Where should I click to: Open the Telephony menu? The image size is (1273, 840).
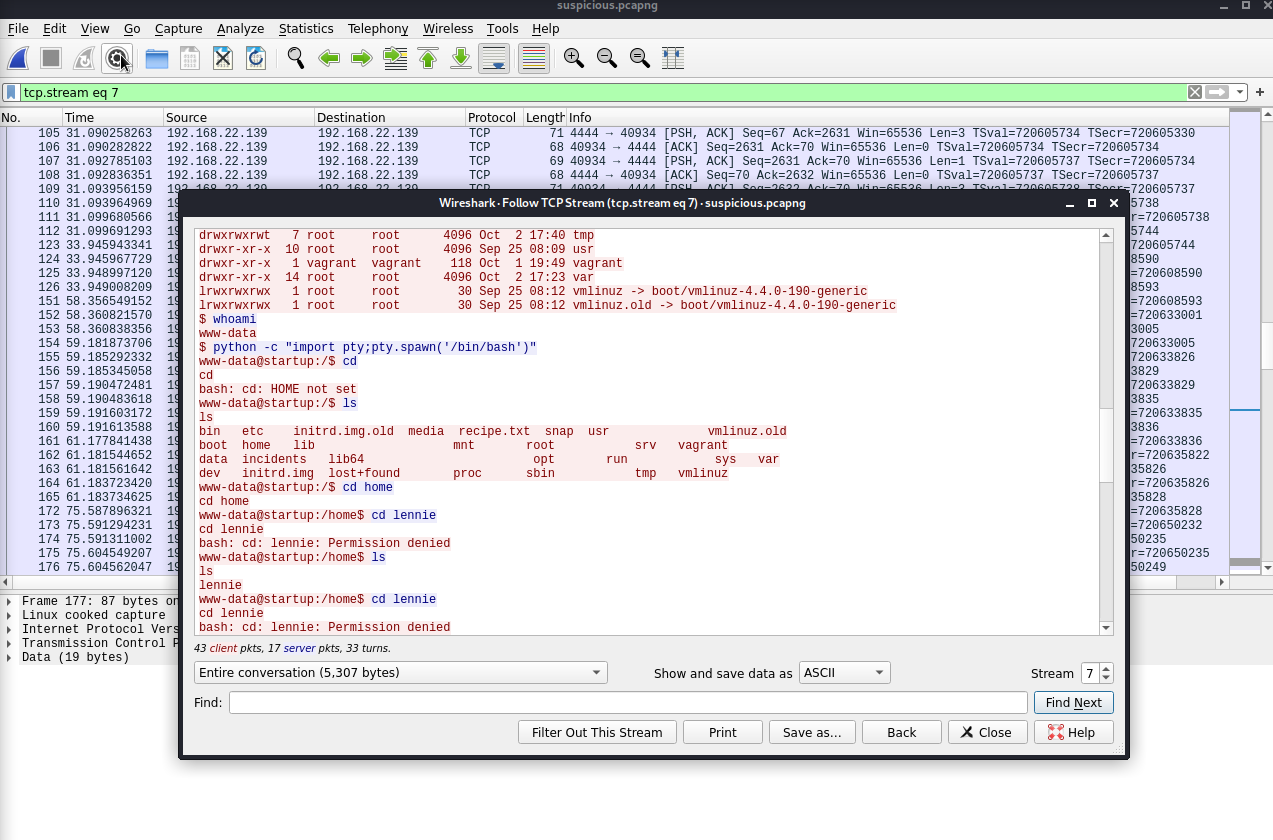point(378,29)
